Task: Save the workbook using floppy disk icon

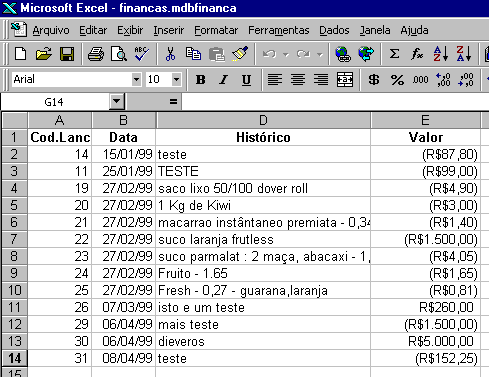Action: 67,54
